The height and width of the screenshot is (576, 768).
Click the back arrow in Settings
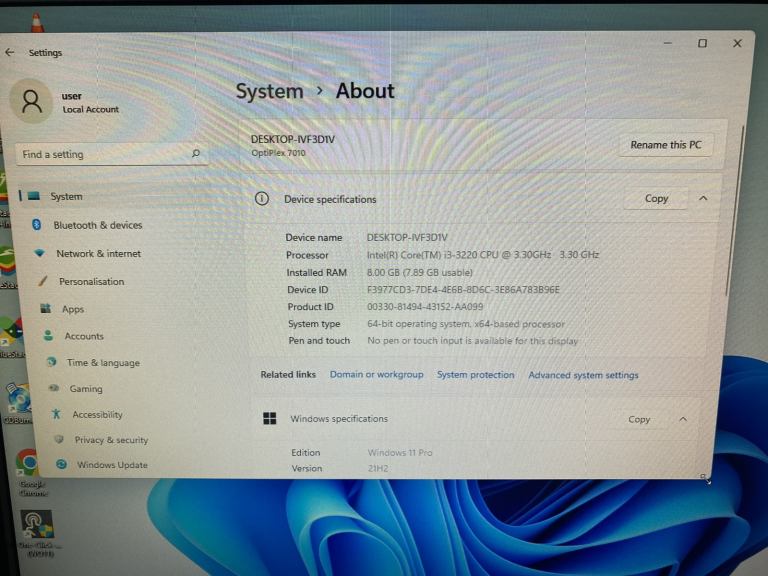[x=10, y=52]
